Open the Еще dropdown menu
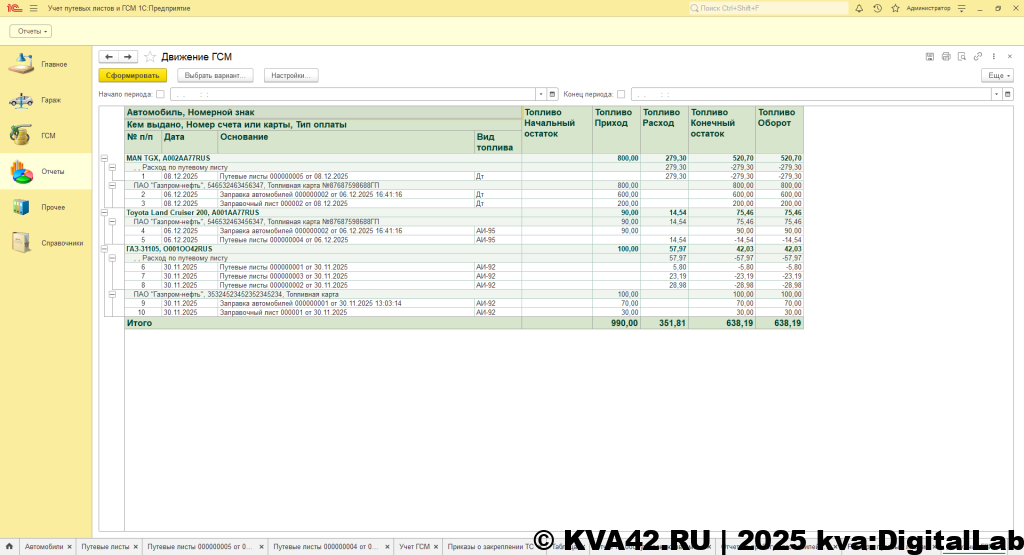The image size is (1024, 555). [x=996, y=75]
